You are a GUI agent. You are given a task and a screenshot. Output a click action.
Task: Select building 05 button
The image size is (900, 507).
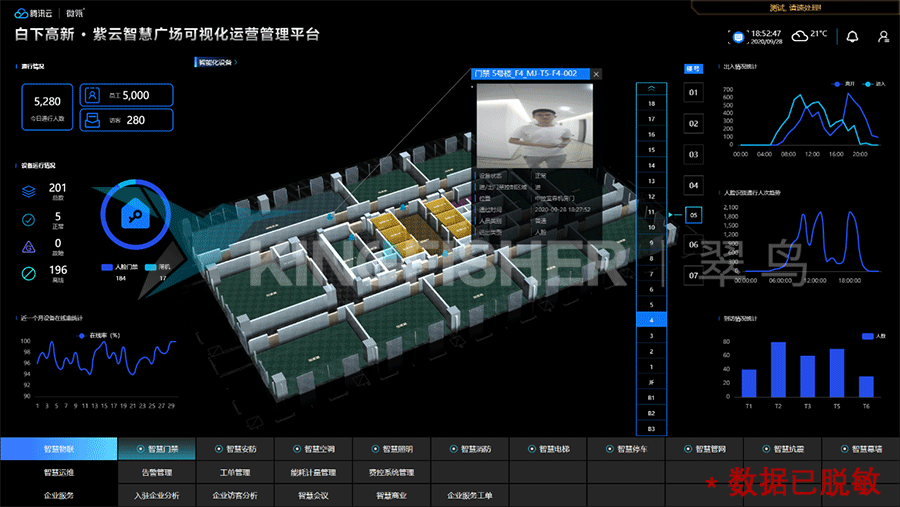(x=693, y=215)
